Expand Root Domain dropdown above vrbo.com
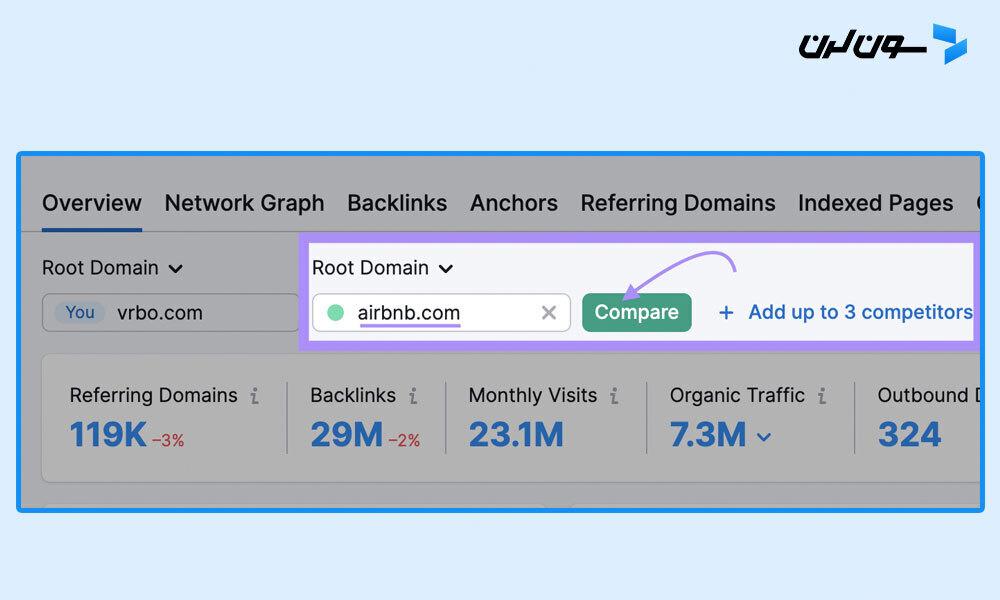 point(112,268)
